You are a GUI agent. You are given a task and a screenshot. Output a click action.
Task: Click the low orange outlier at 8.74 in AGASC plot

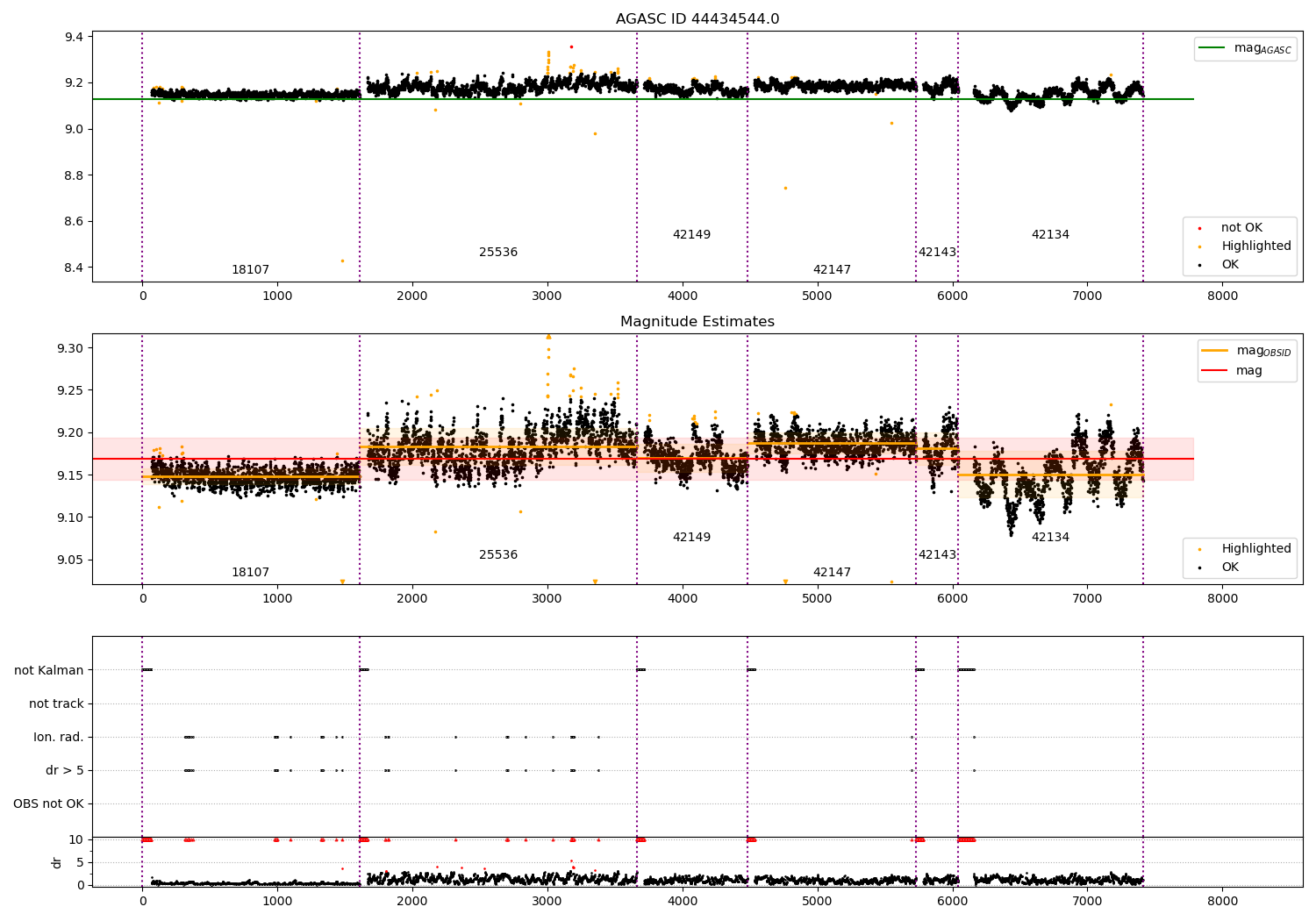pos(785,188)
